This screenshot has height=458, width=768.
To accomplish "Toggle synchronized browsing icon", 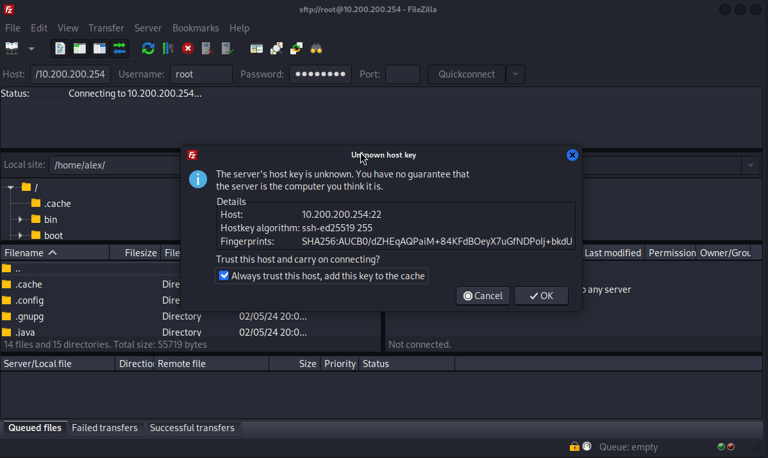I will (296, 48).
